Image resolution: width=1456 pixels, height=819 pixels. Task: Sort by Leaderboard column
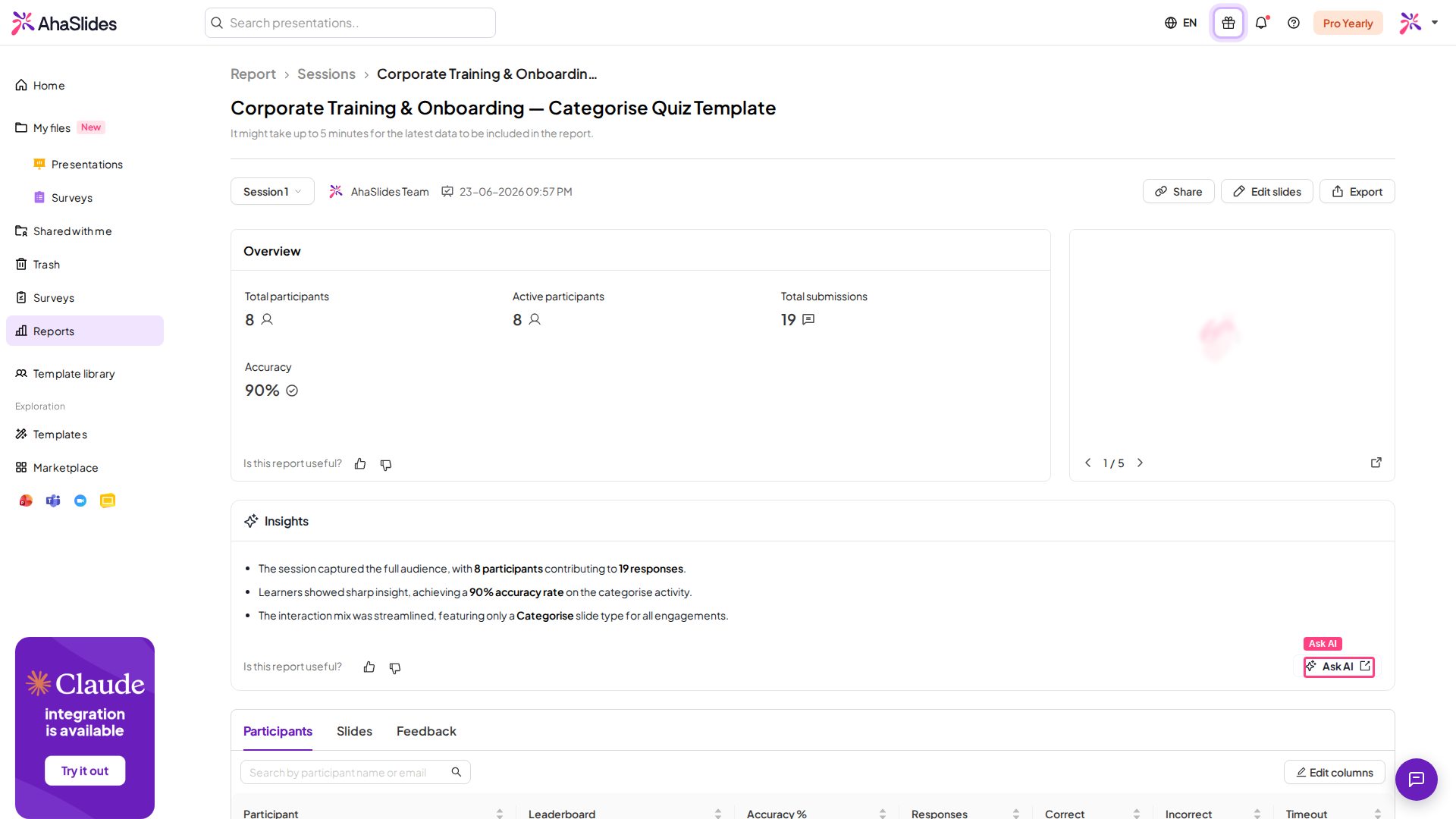[x=718, y=814]
